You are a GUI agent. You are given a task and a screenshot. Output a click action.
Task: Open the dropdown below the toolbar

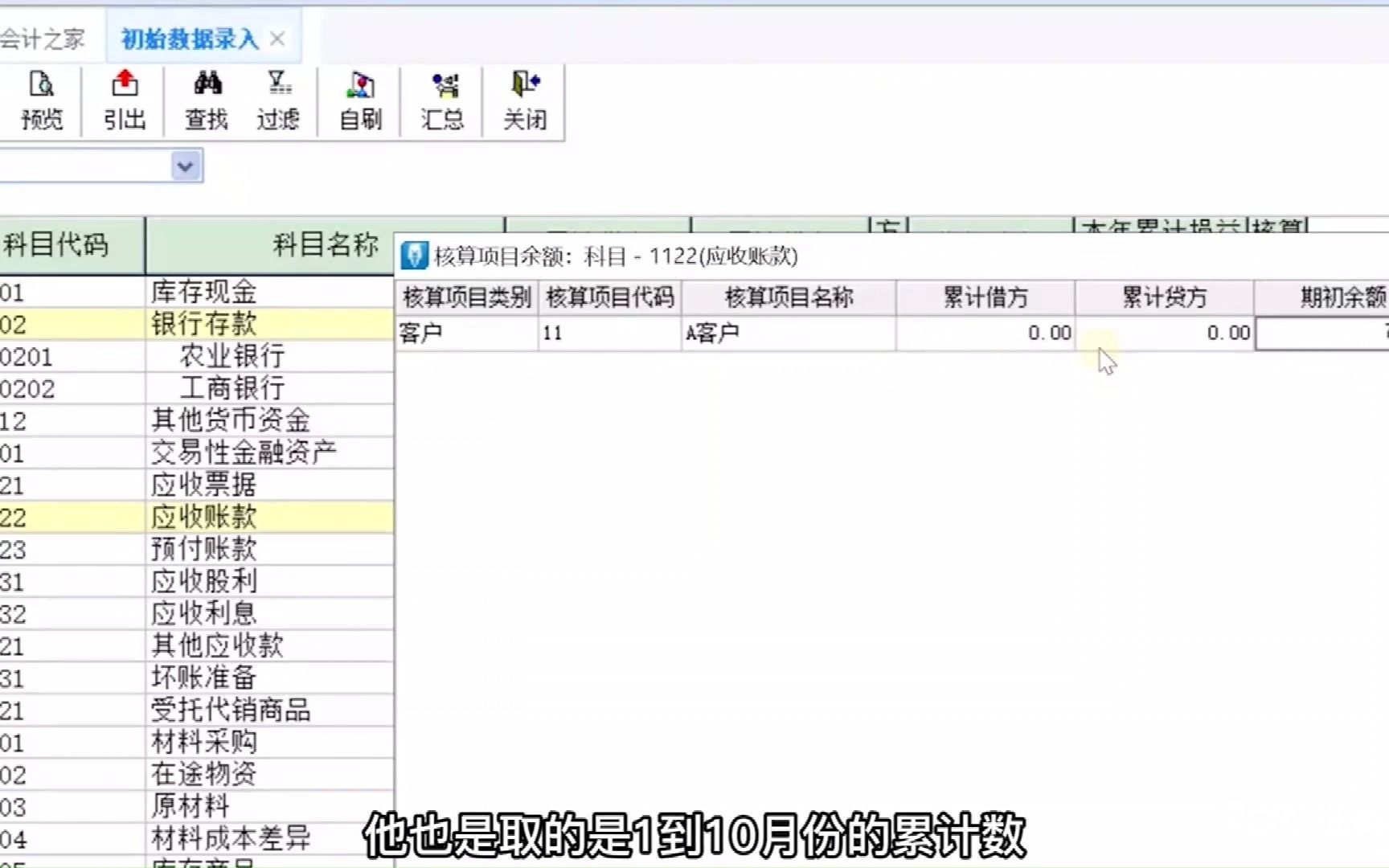(x=186, y=166)
